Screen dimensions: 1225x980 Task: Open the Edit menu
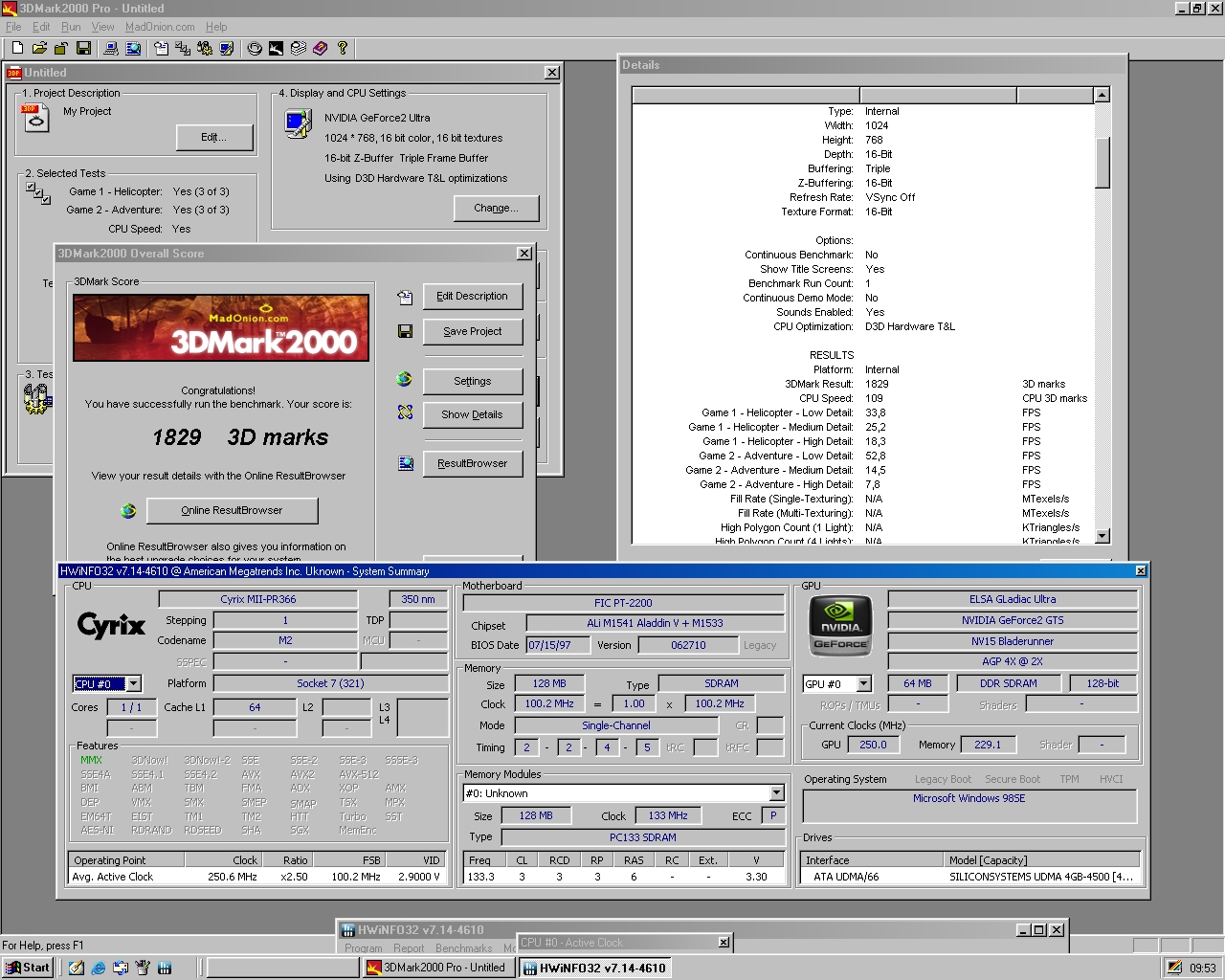tap(41, 27)
